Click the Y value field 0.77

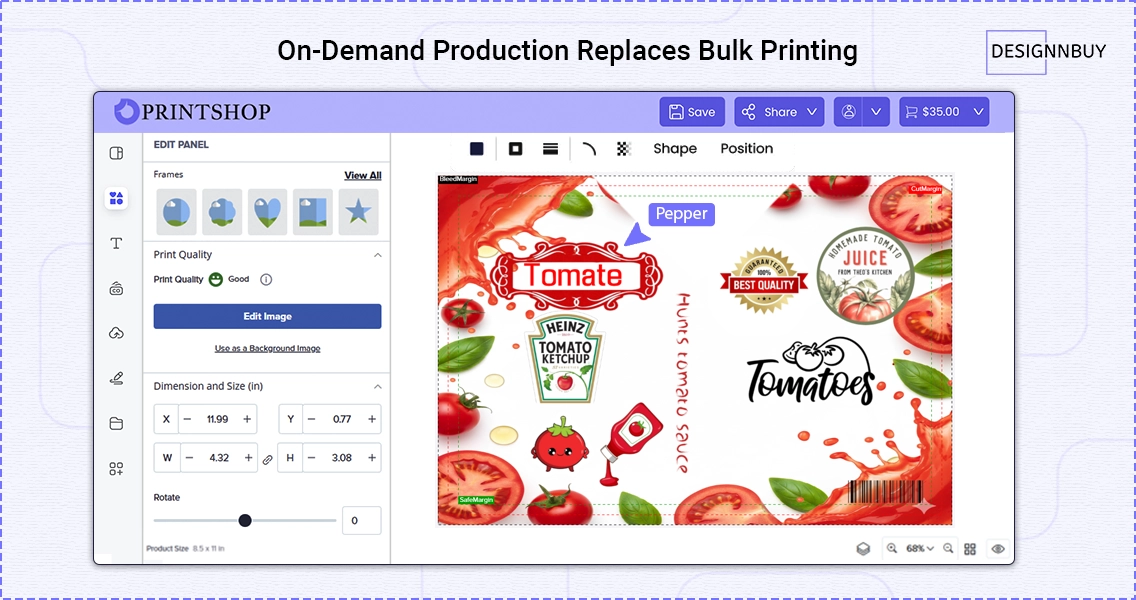(342, 419)
